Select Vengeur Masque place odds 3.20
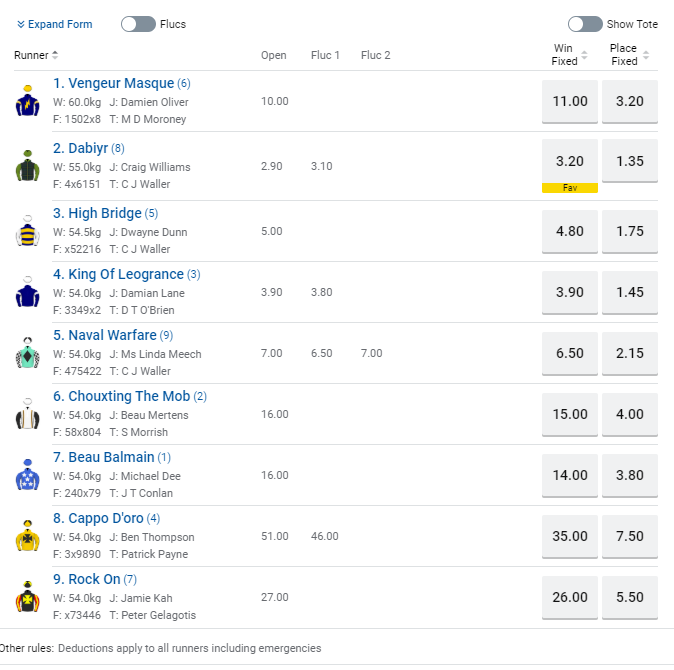This screenshot has height=670, width=674. click(x=629, y=101)
